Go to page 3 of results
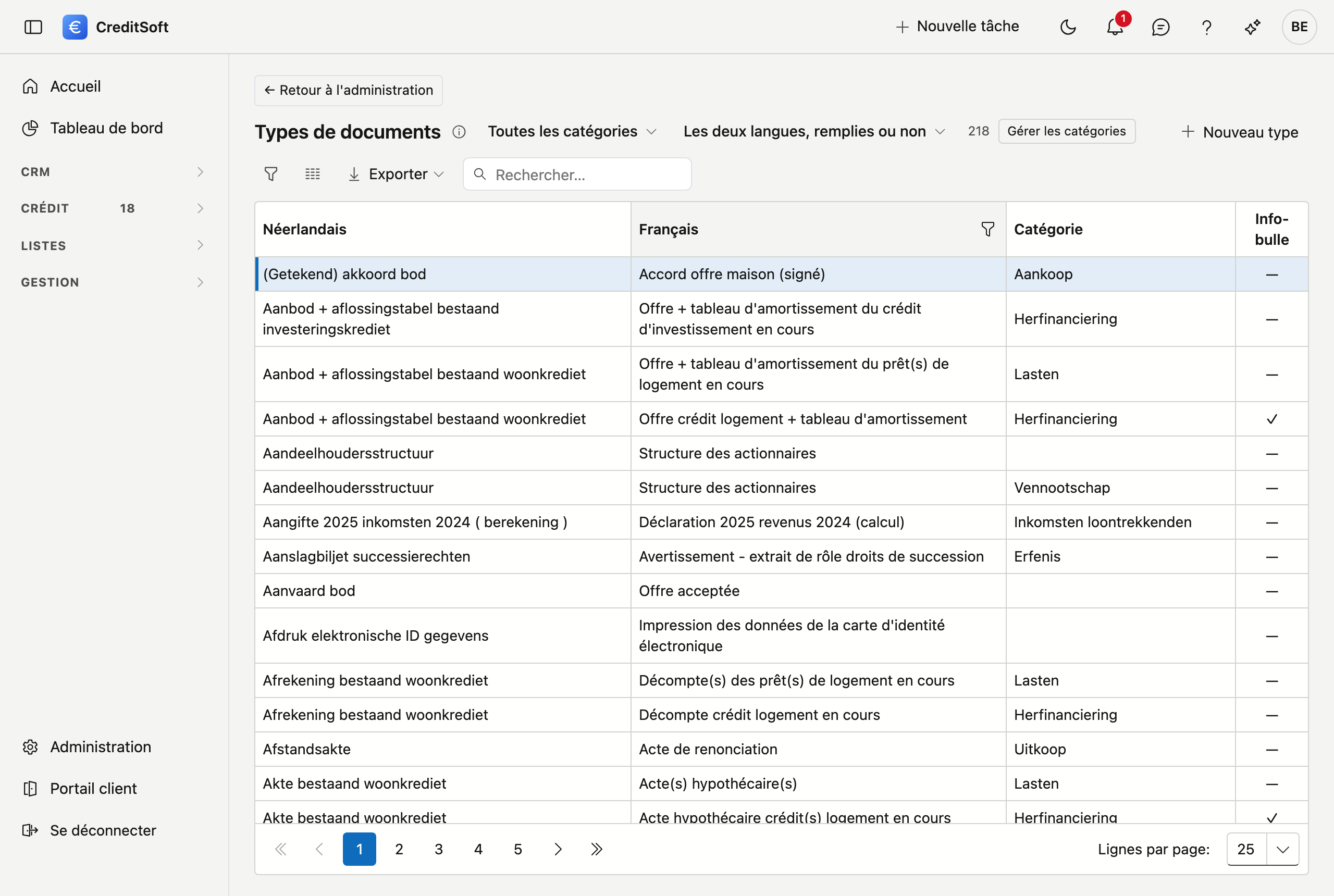This screenshot has width=1334, height=896. pos(438,849)
